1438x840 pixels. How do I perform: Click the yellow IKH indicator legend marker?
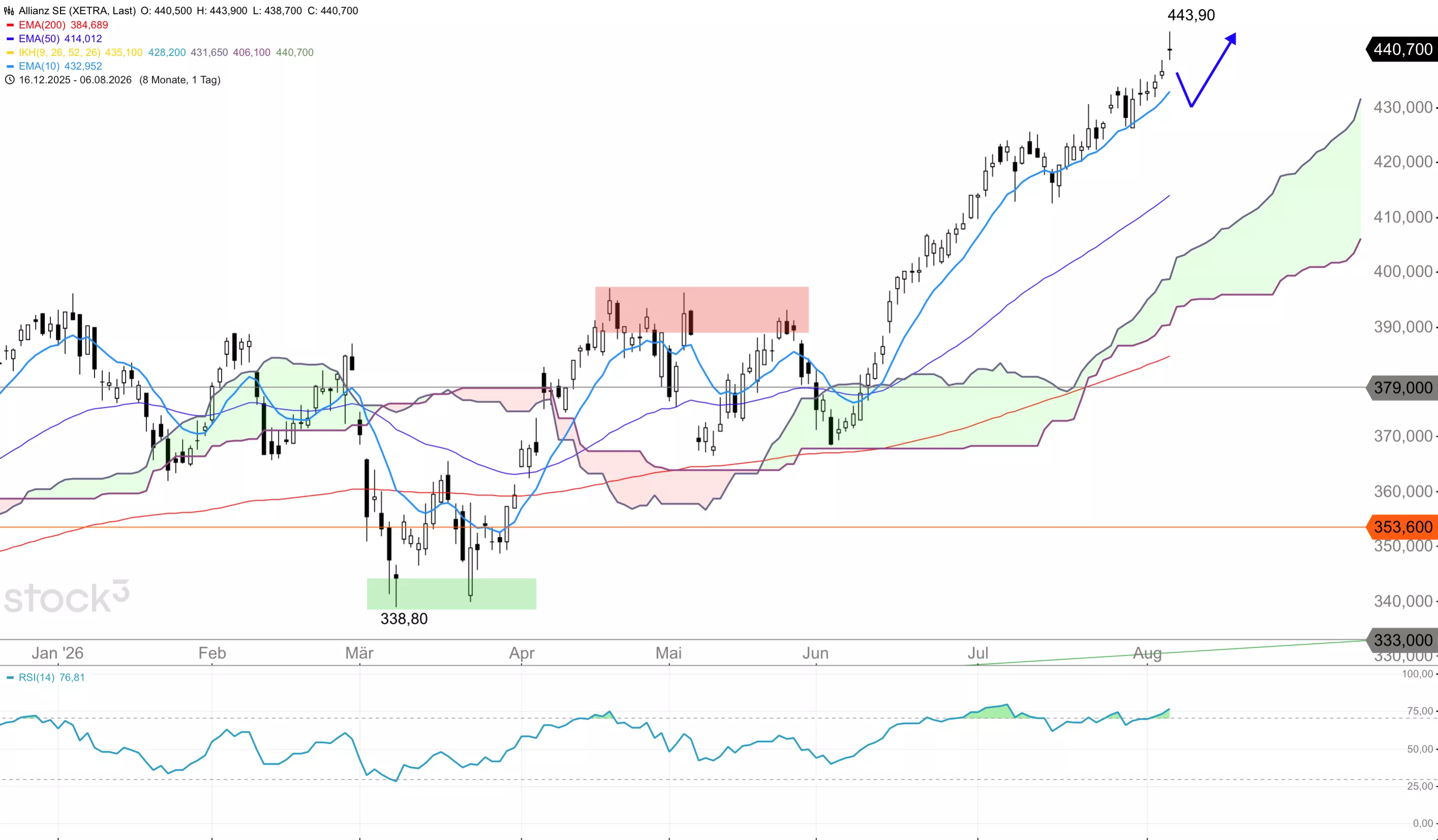tap(10, 52)
